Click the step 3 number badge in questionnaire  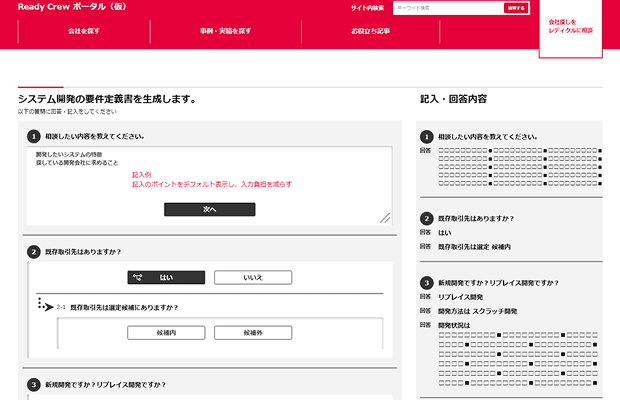tap(34, 384)
